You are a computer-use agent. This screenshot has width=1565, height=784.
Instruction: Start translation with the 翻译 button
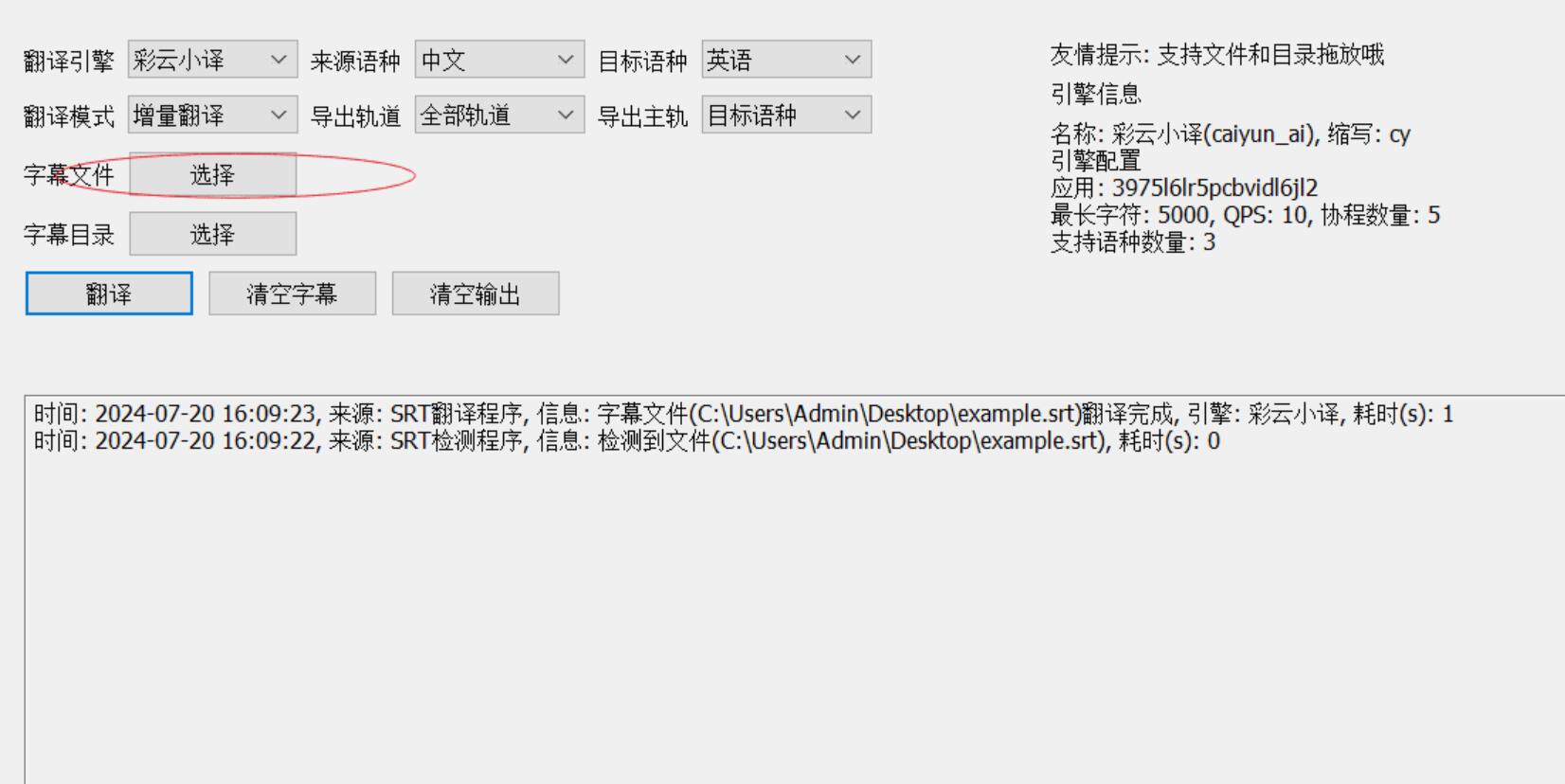109,294
